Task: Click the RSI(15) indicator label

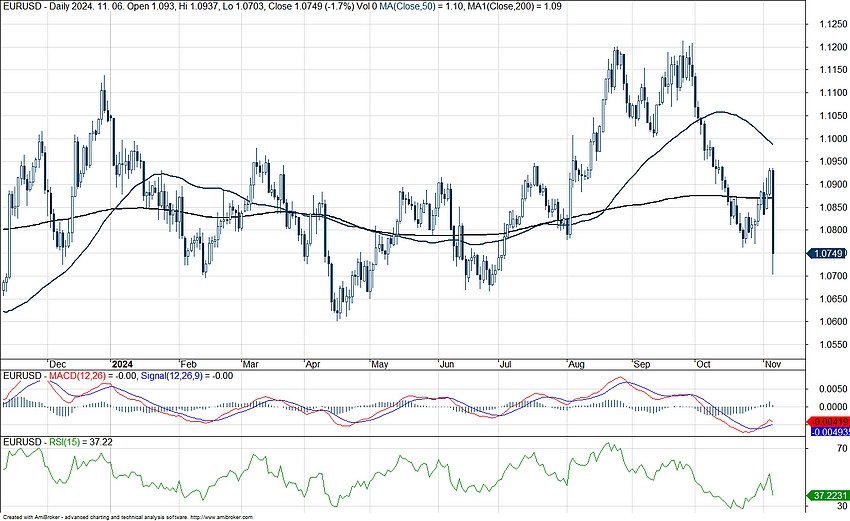Action: click(x=66, y=440)
